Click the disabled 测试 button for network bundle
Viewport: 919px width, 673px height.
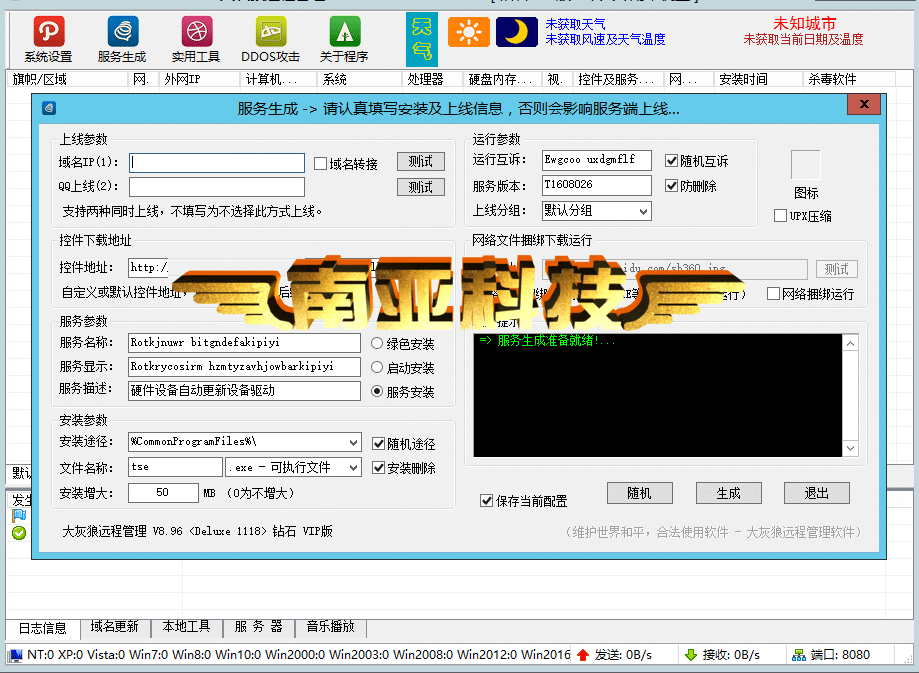pos(836,269)
